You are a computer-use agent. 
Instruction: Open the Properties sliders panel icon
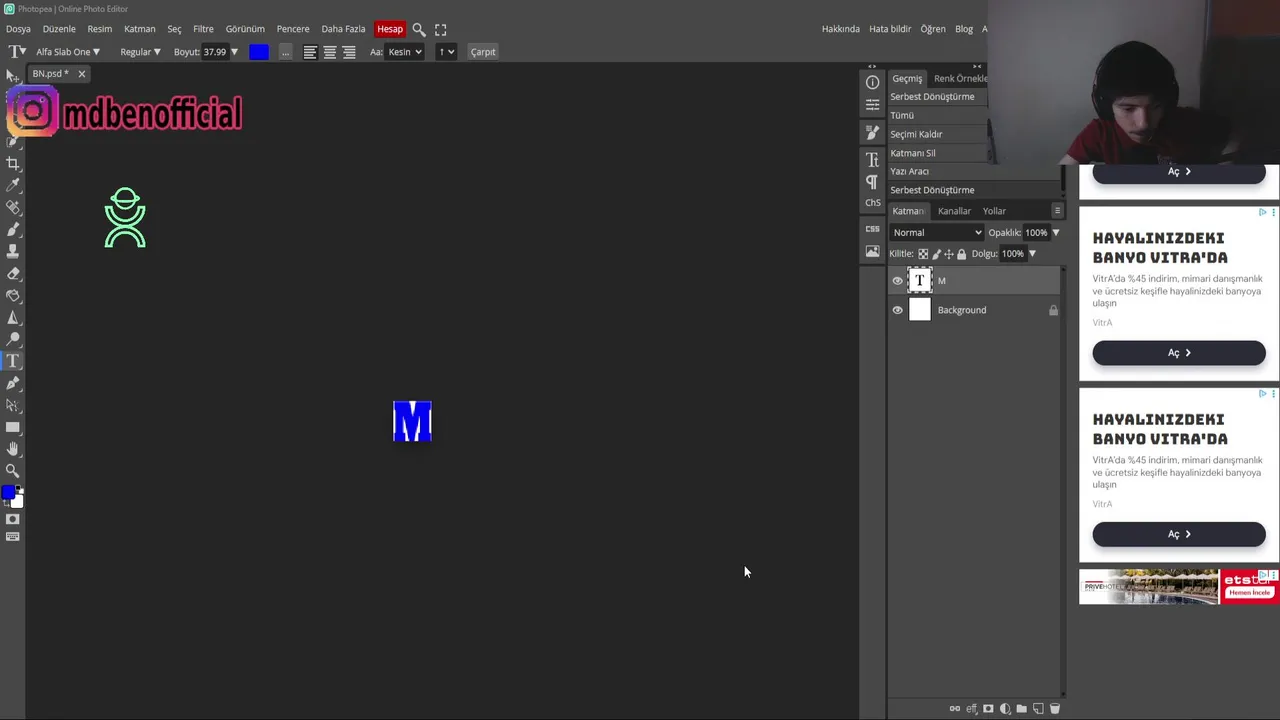click(873, 104)
